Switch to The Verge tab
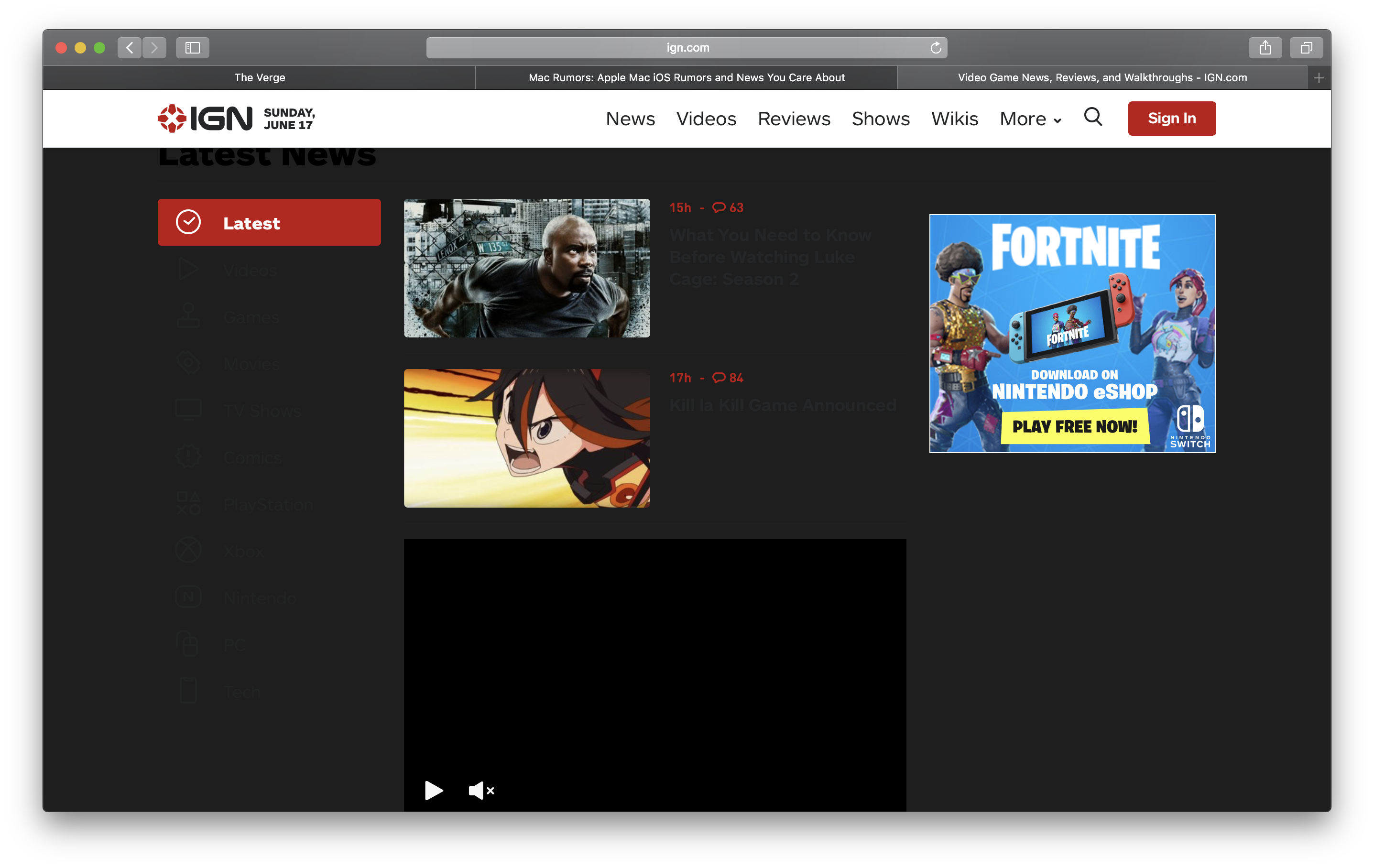1374x868 pixels. coord(259,78)
